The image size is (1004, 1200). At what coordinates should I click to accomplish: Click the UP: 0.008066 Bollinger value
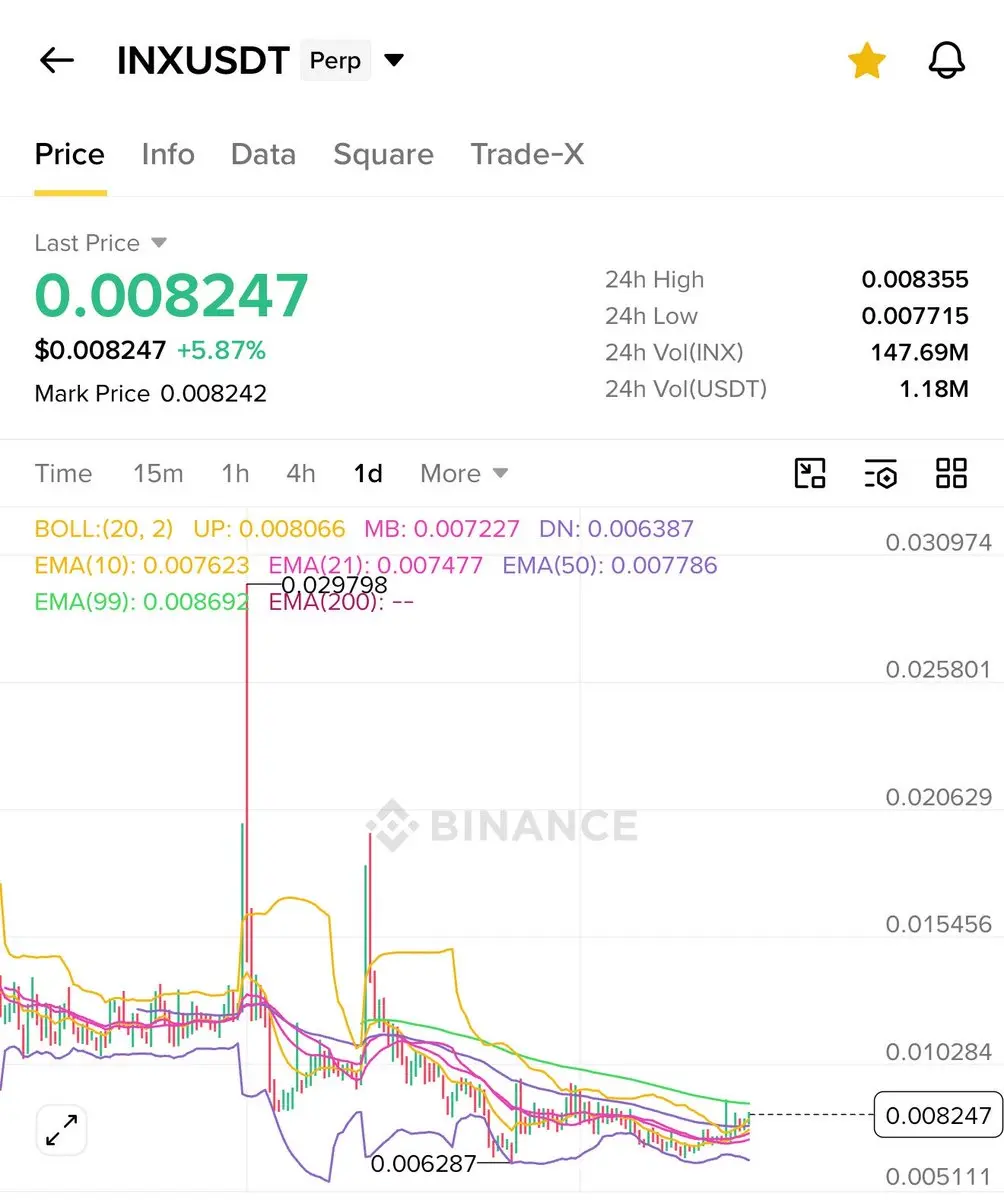[x=269, y=529]
